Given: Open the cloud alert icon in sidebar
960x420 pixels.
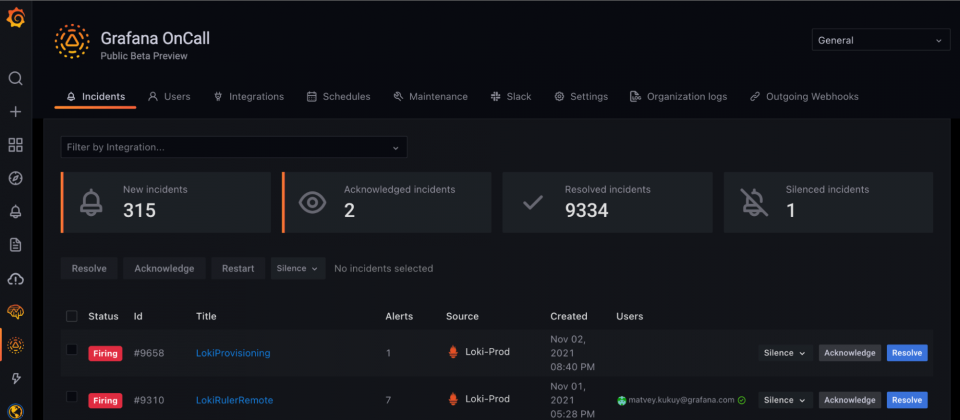Looking at the screenshot, I should pyautogui.click(x=15, y=279).
